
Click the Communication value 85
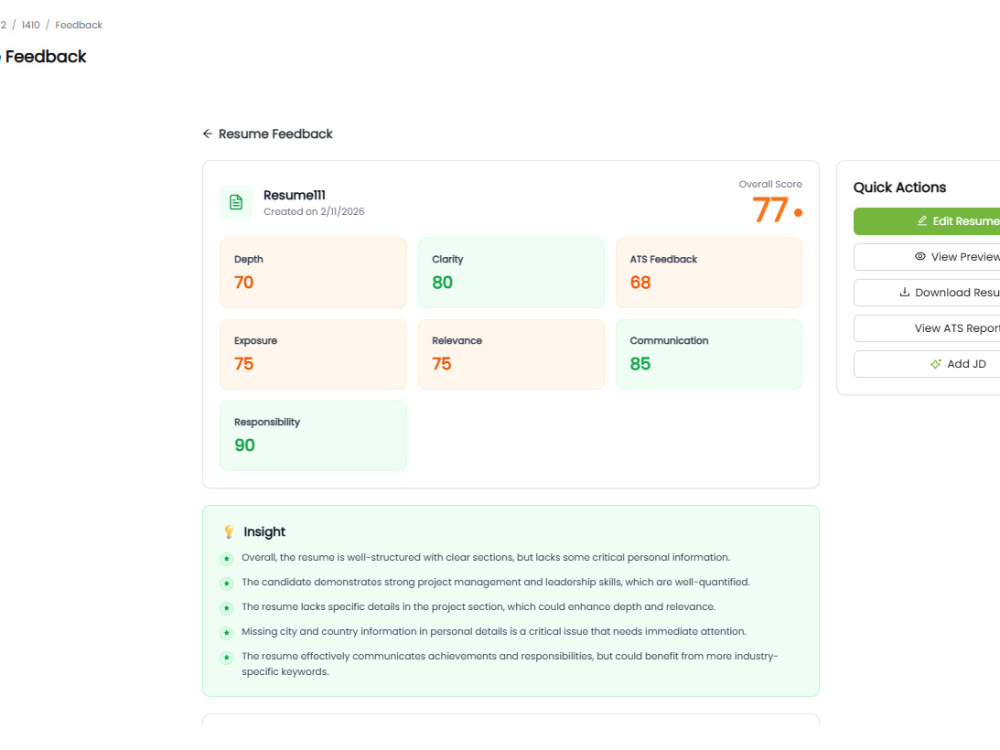coord(640,364)
